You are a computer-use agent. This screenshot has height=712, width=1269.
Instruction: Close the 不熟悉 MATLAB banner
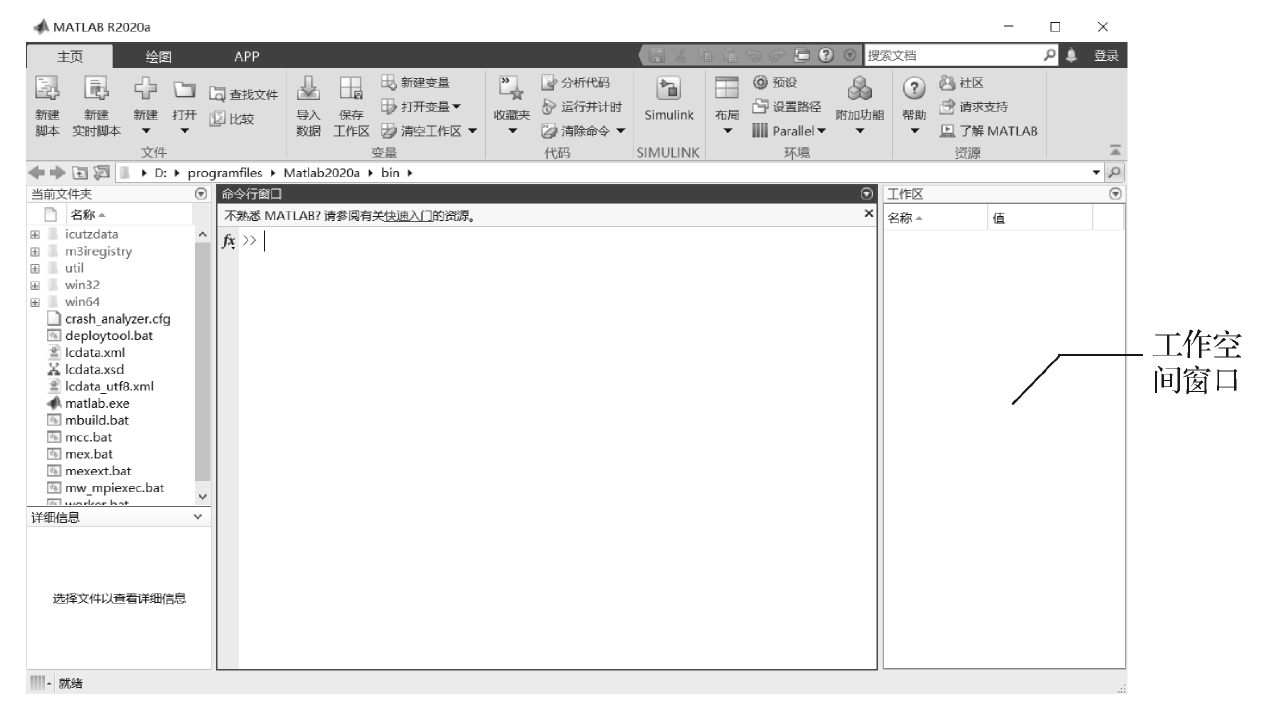pyautogui.click(x=868, y=215)
